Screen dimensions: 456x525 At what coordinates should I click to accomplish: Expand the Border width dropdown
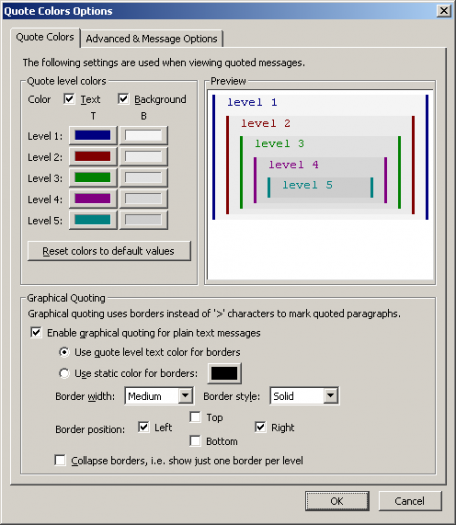(x=185, y=396)
